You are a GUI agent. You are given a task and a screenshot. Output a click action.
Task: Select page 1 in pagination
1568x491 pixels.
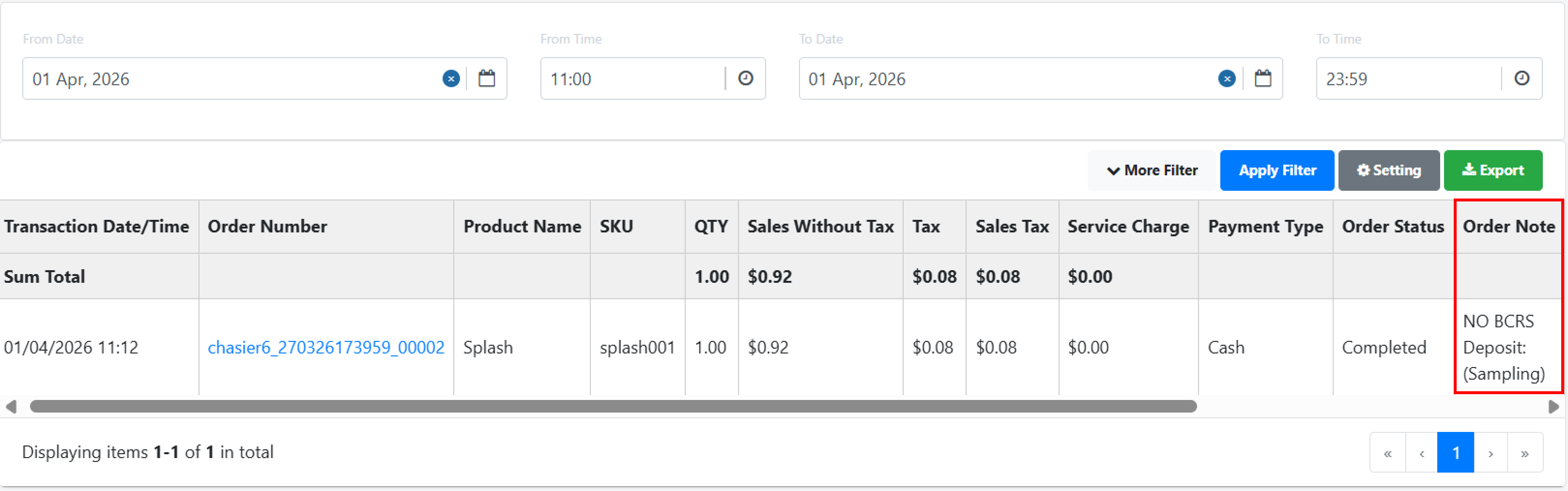point(1455,453)
